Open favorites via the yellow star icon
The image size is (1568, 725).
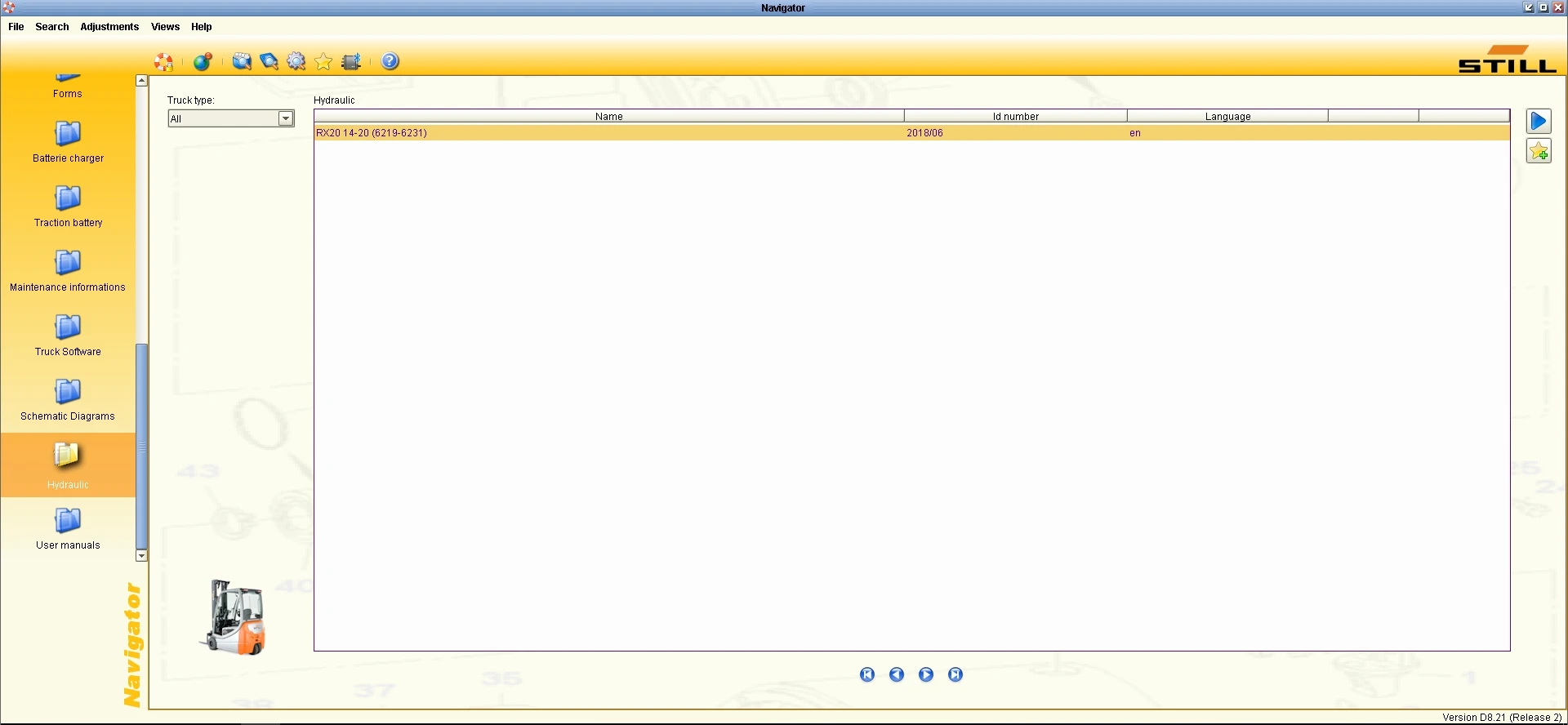coord(323,61)
